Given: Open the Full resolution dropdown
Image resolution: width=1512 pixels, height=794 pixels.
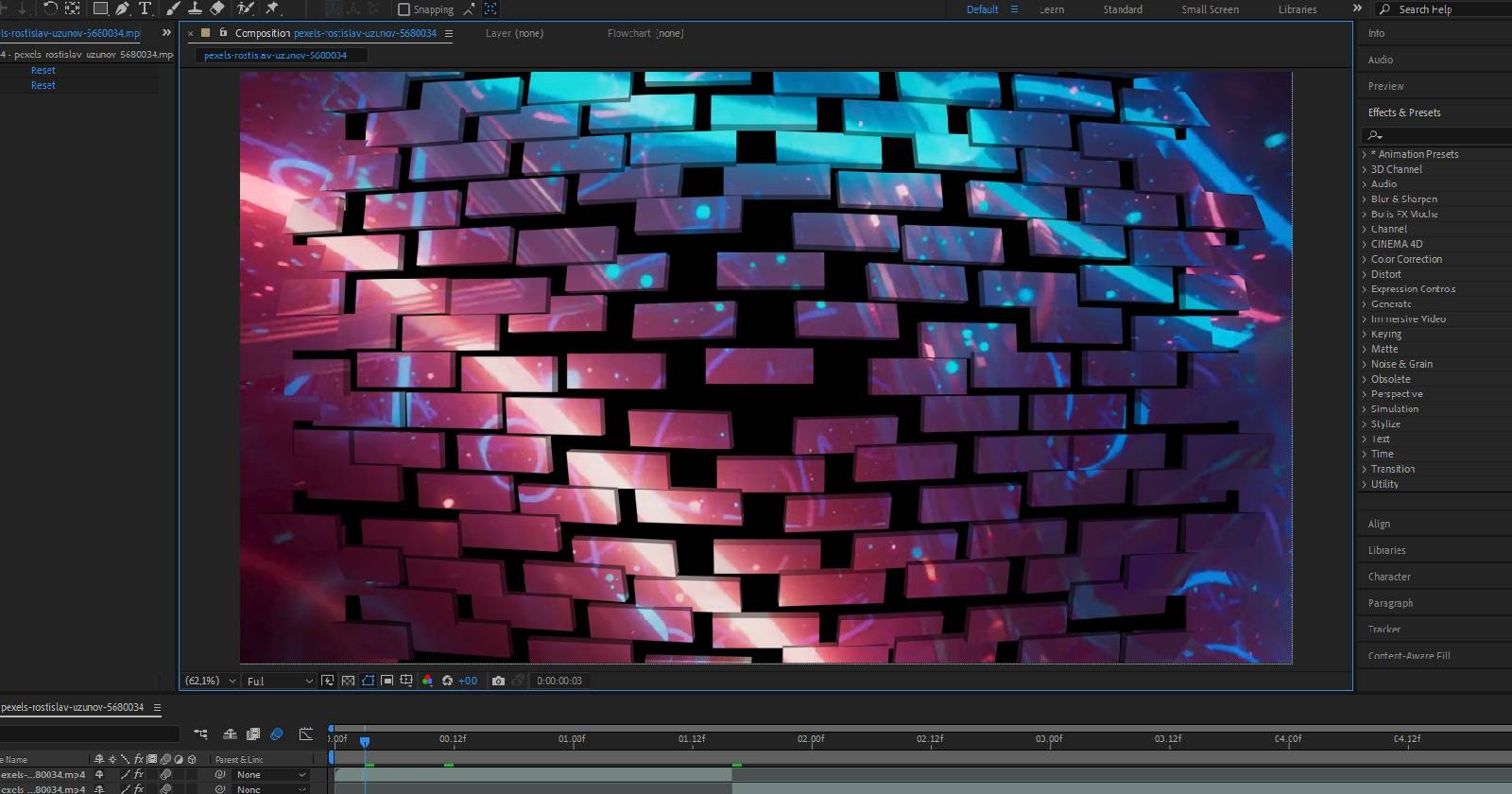Looking at the screenshot, I should 279,681.
